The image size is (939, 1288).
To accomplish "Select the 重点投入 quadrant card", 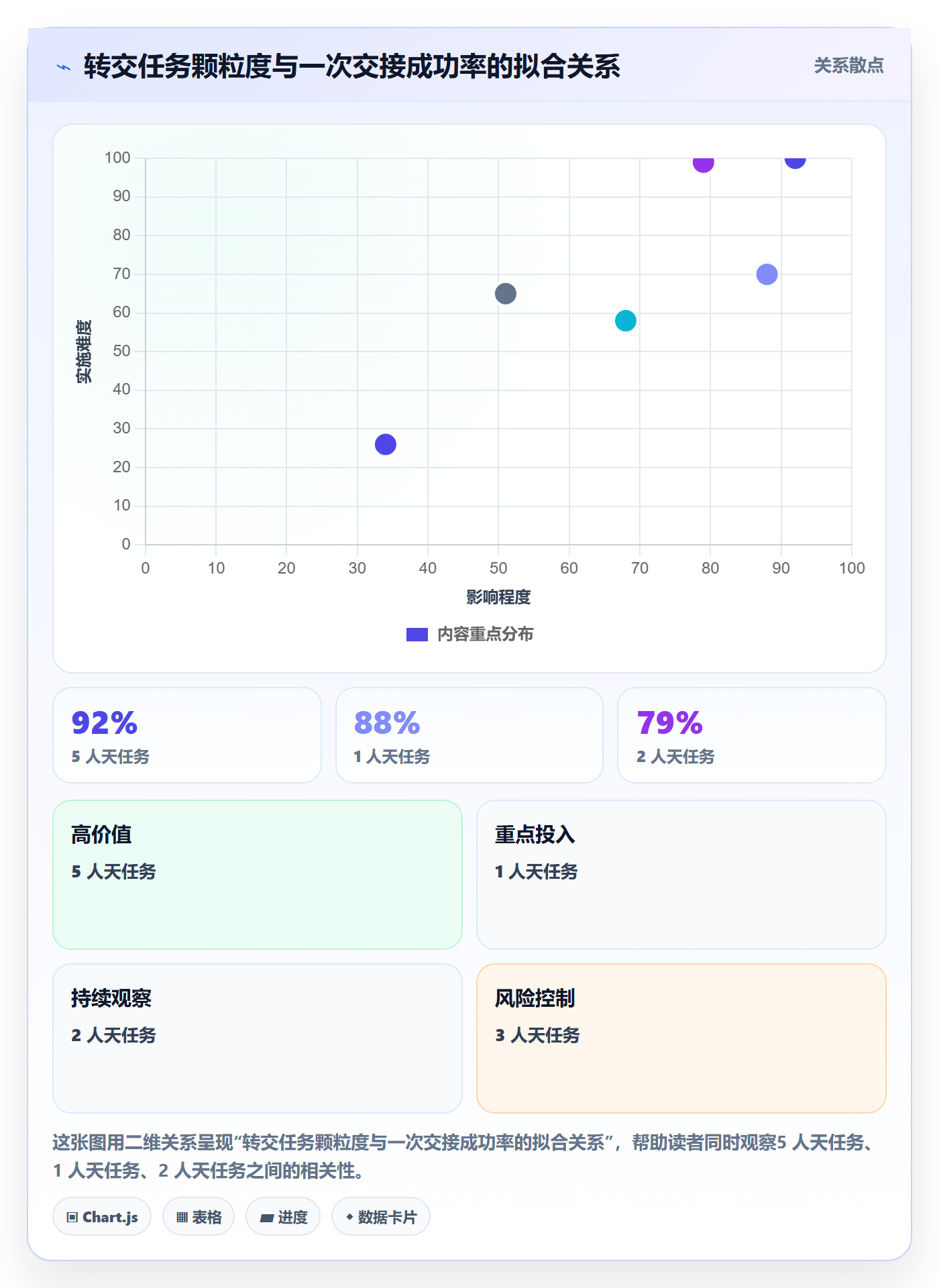I will (x=681, y=875).
